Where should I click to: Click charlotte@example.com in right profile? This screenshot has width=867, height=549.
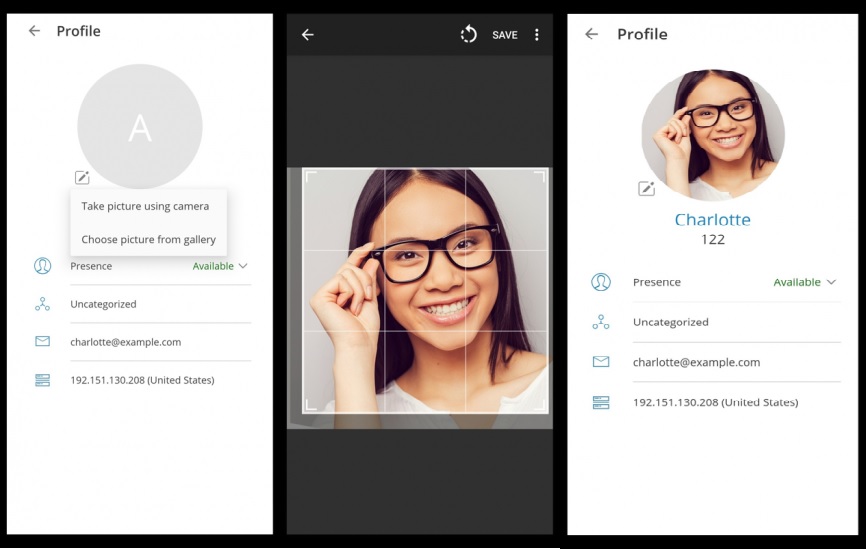click(x=697, y=362)
